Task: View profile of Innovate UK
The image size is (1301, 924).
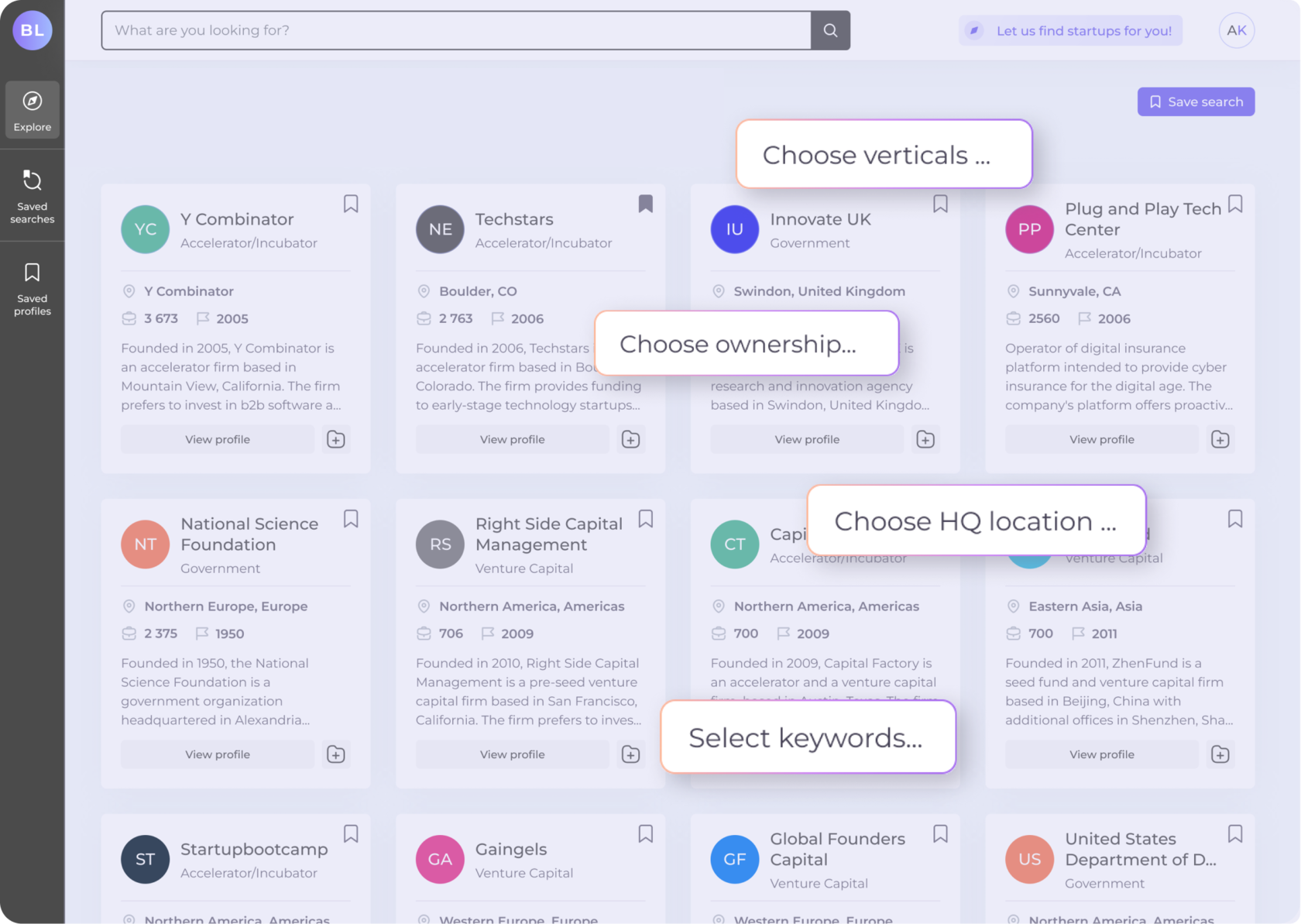Action: (807, 439)
